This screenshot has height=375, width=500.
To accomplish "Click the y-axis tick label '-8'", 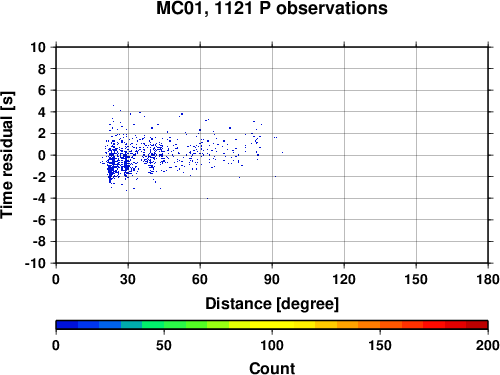I will click(x=39, y=242).
